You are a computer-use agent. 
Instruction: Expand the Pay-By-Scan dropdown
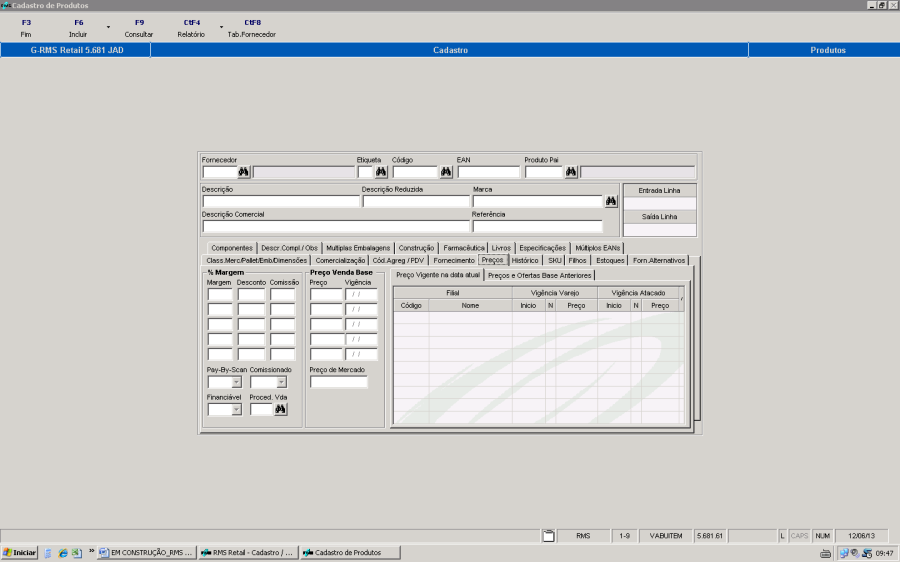(x=236, y=382)
